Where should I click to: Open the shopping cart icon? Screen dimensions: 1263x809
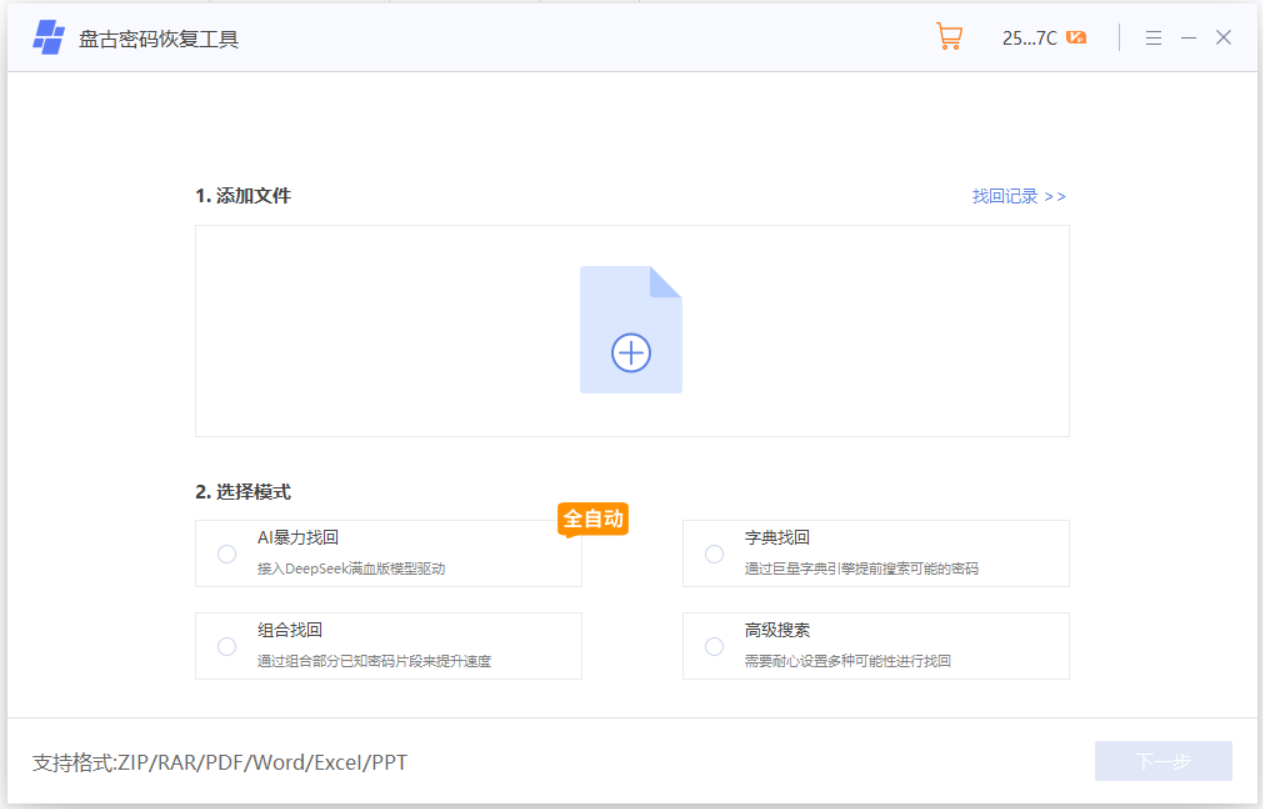click(x=948, y=37)
